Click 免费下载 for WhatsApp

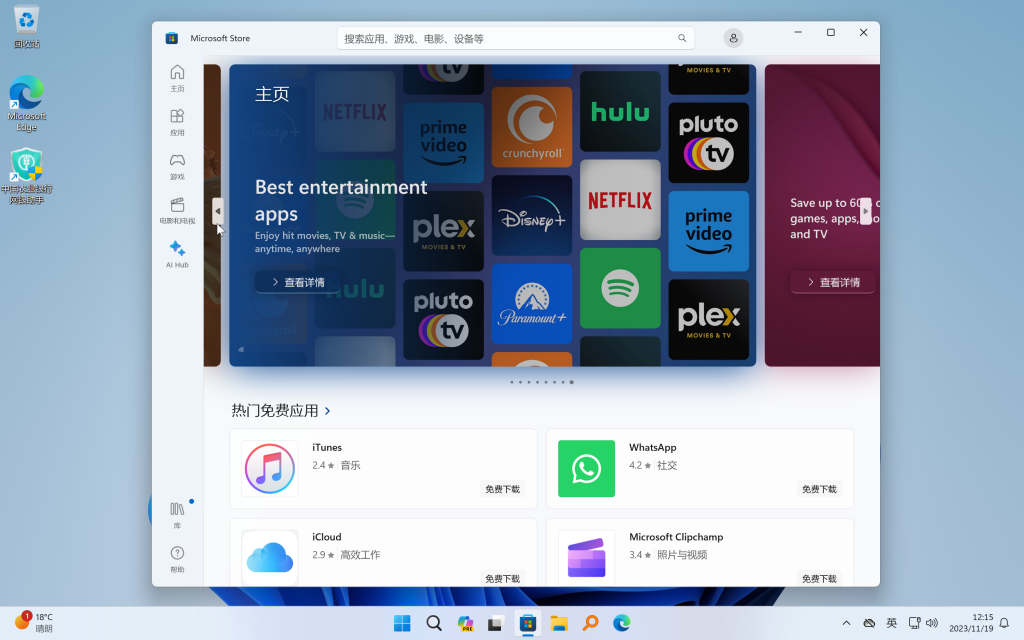click(819, 489)
